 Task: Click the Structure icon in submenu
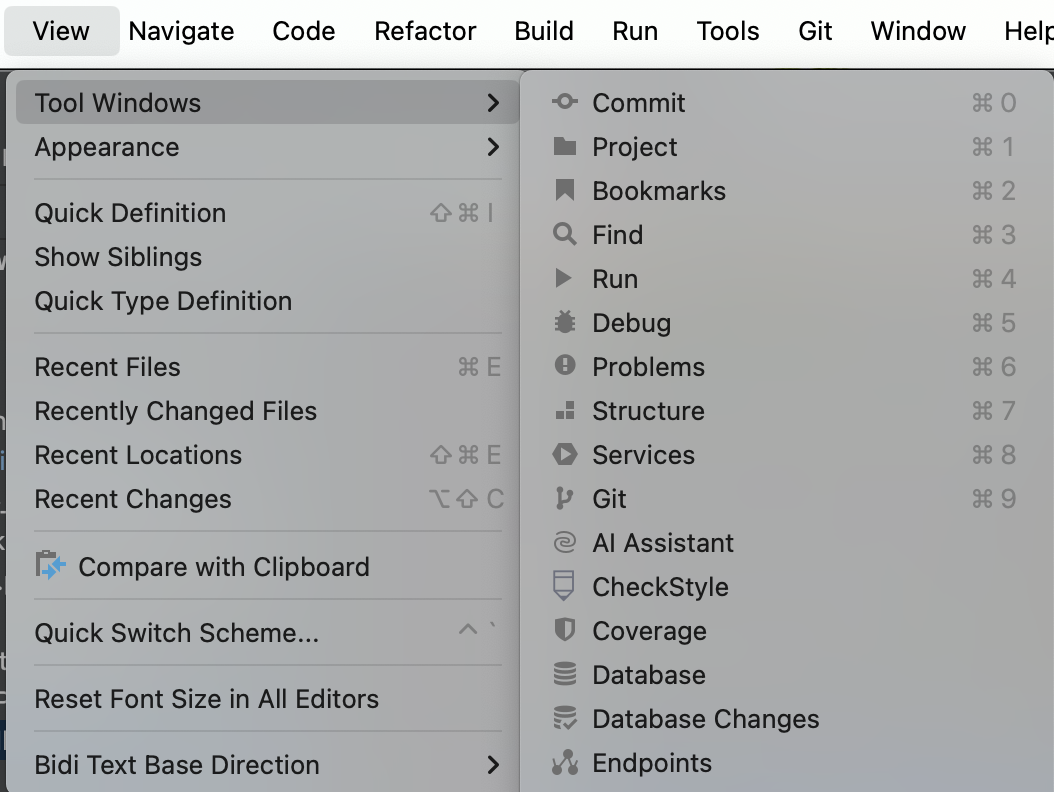click(x=565, y=410)
